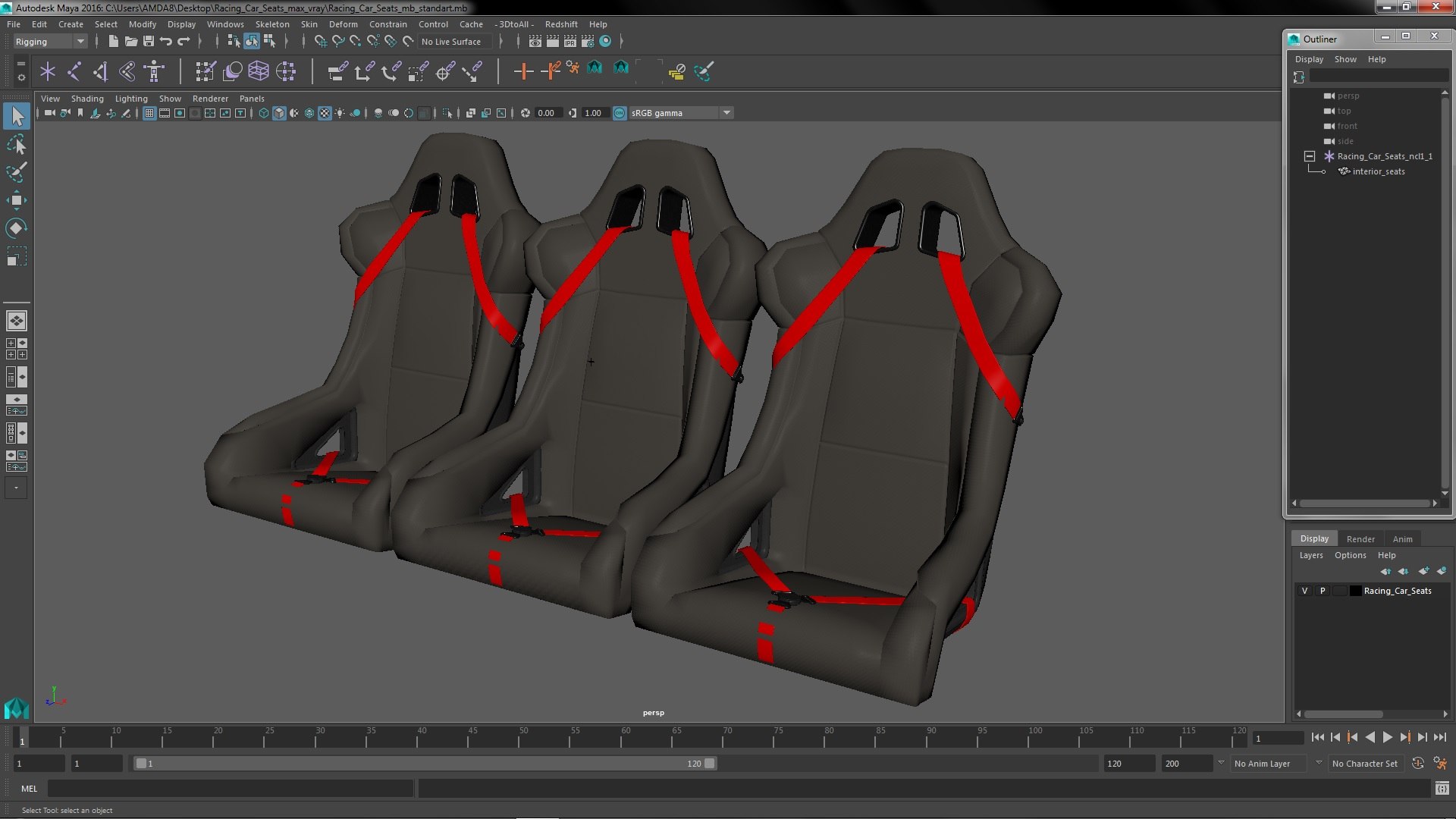Toggle sRGB gamma color management button

click(x=620, y=113)
